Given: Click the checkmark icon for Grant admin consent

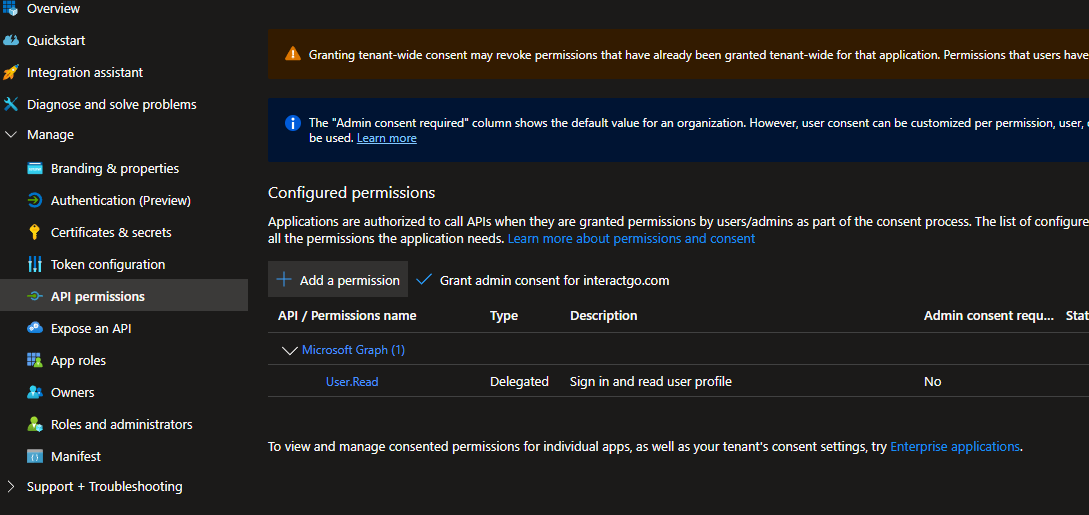Looking at the screenshot, I should 424,280.
